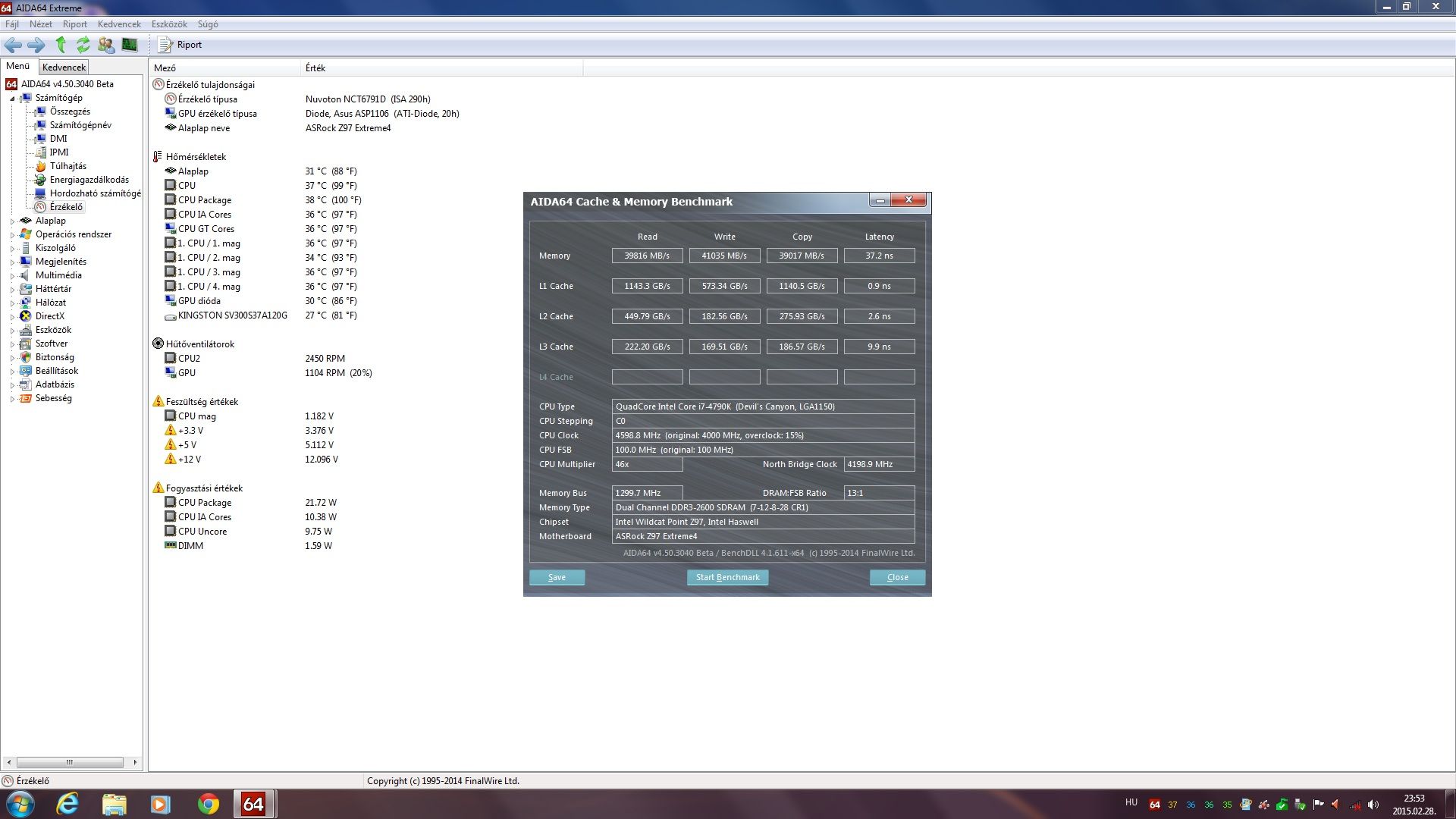Click the AIDA64 taskbar icon
This screenshot has width=1456, height=819.
point(254,804)
